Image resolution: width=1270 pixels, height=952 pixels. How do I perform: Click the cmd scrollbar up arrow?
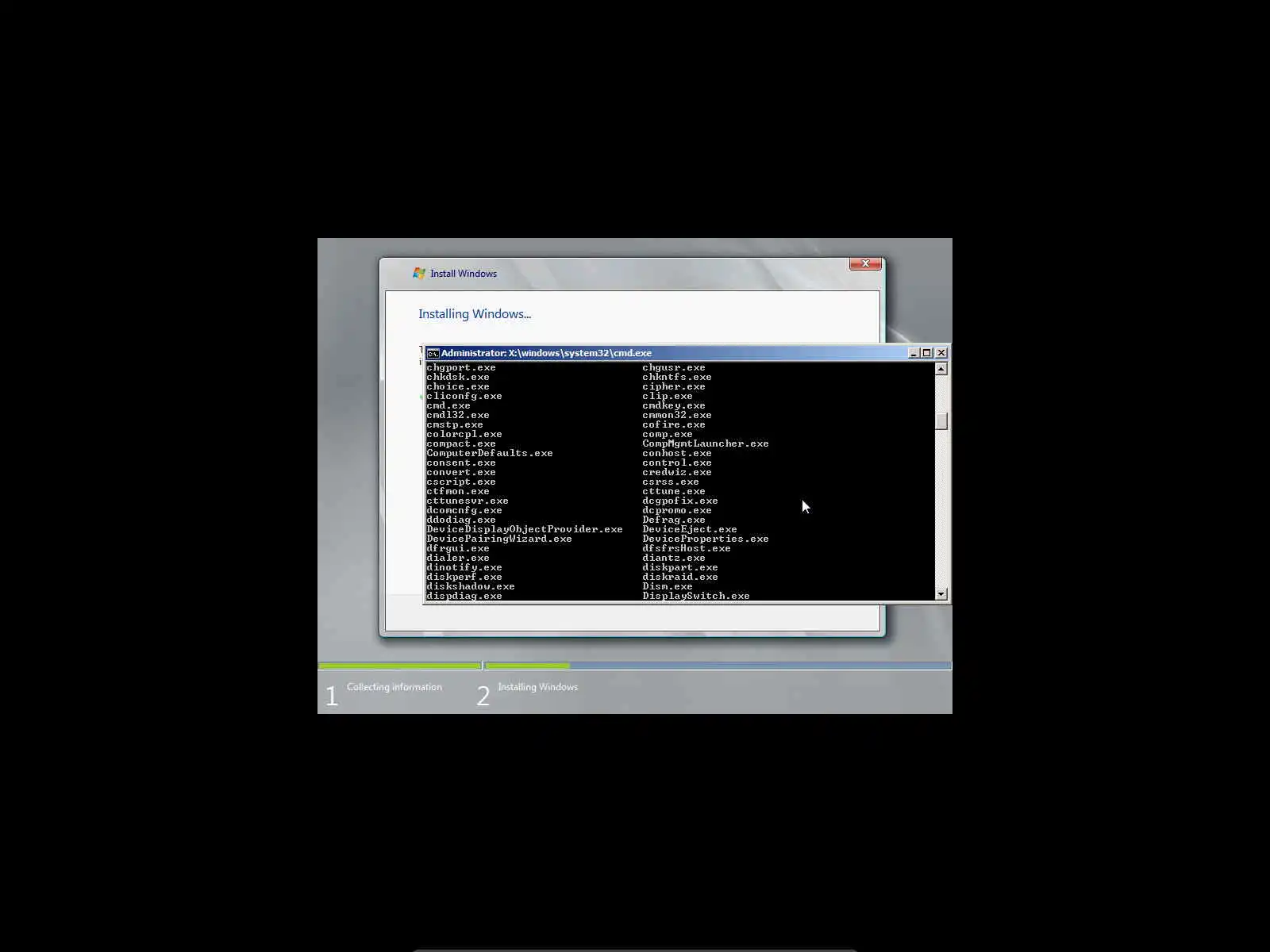pos(941,368)
